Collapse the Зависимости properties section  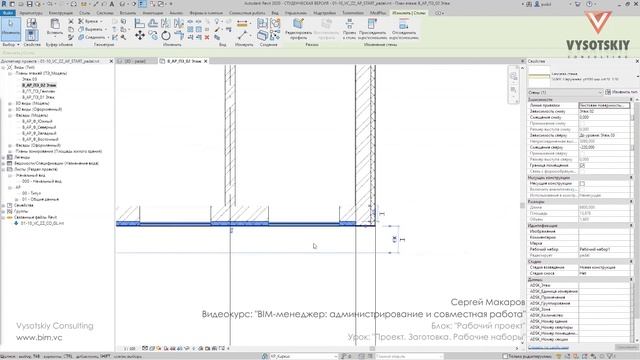631,100
